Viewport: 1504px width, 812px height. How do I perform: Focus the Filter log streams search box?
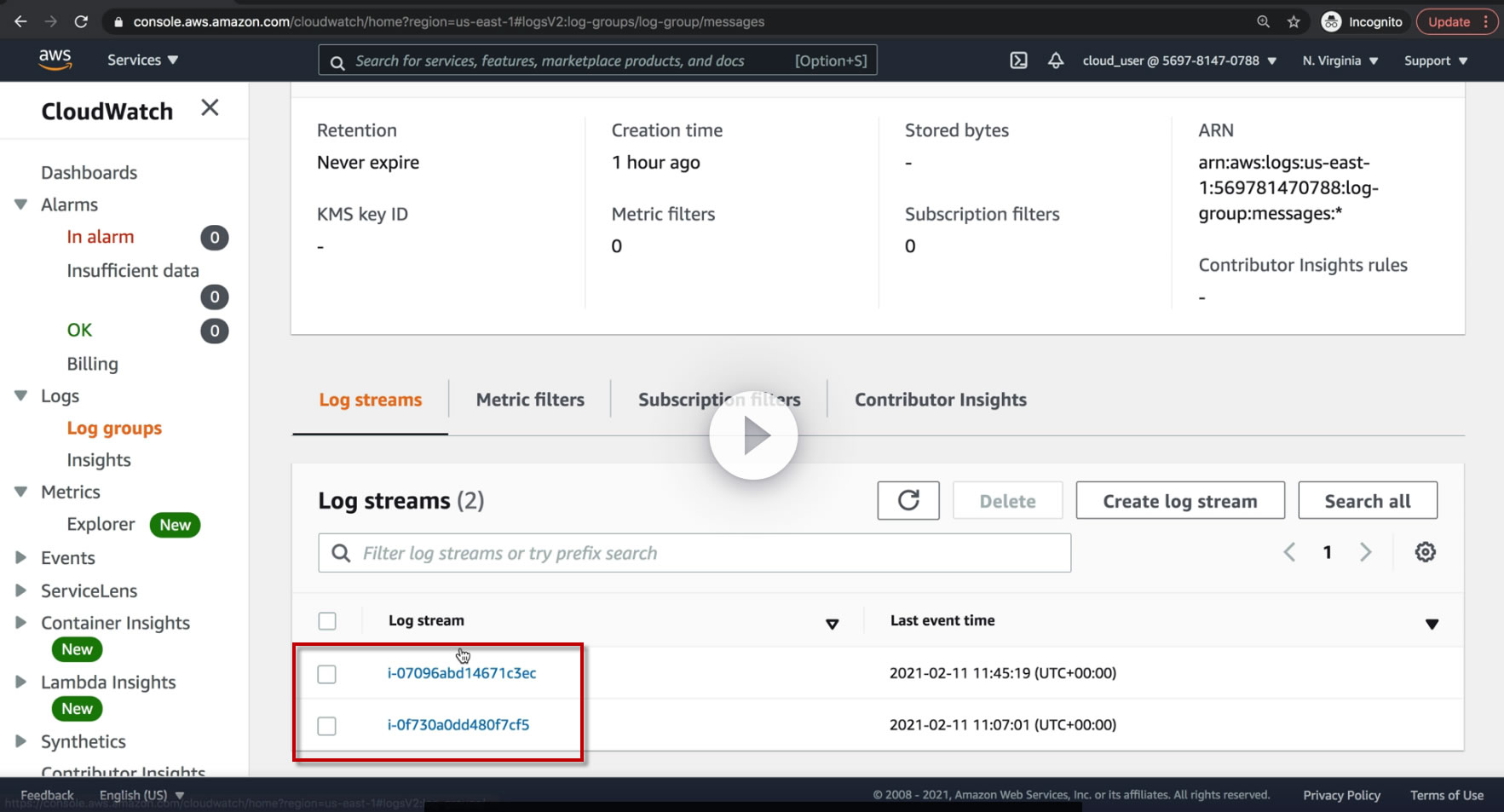[x=694, y=553]
